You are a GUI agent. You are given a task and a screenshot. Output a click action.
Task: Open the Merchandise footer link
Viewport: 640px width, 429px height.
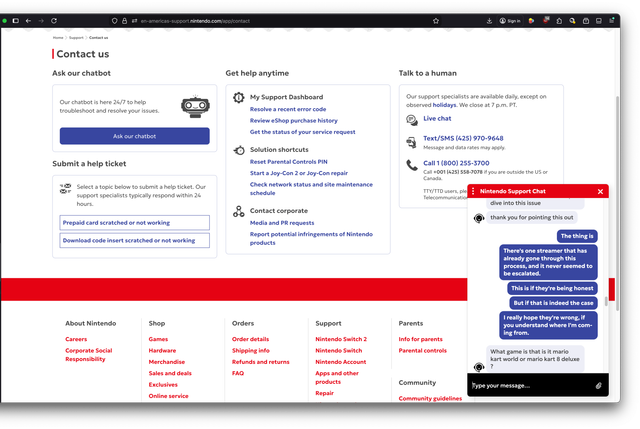coord(167,362)
